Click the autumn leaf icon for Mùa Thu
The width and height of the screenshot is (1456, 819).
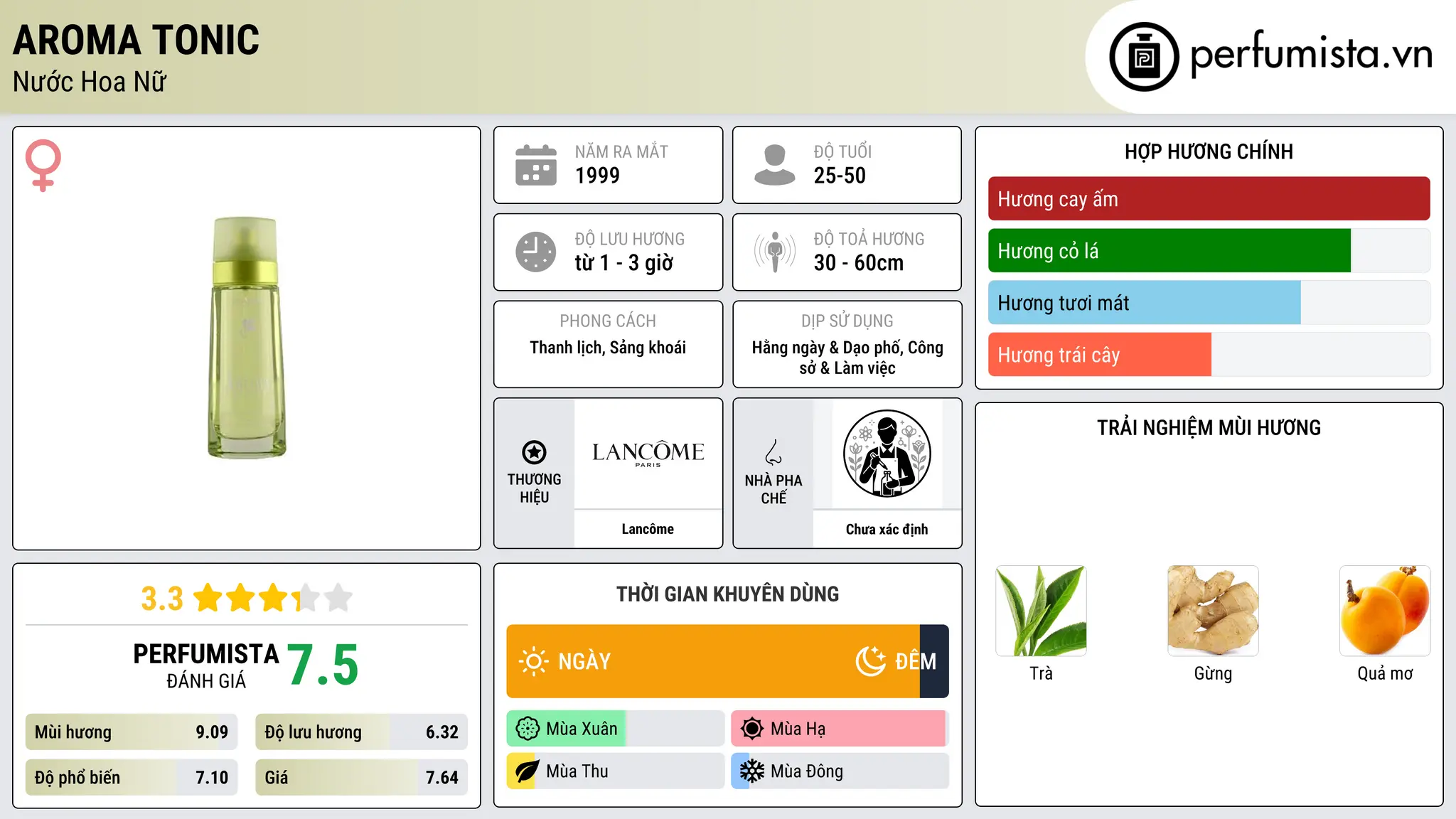527,771
